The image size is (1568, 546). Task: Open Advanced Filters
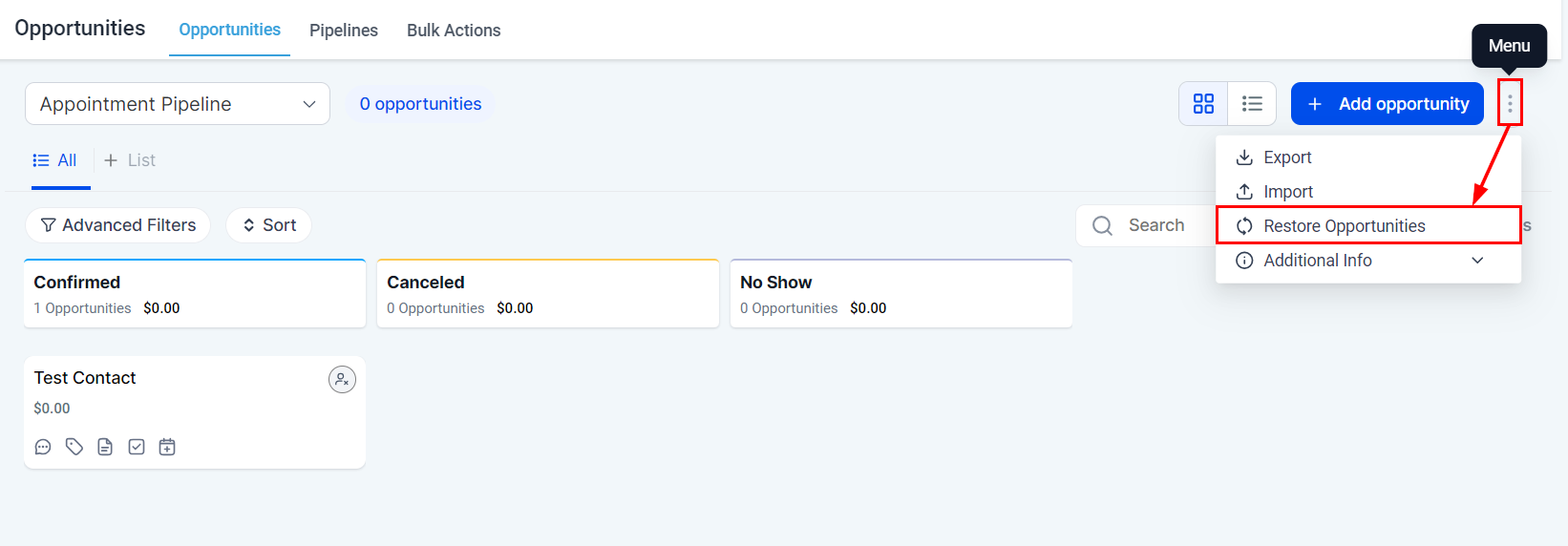(118, 225)
